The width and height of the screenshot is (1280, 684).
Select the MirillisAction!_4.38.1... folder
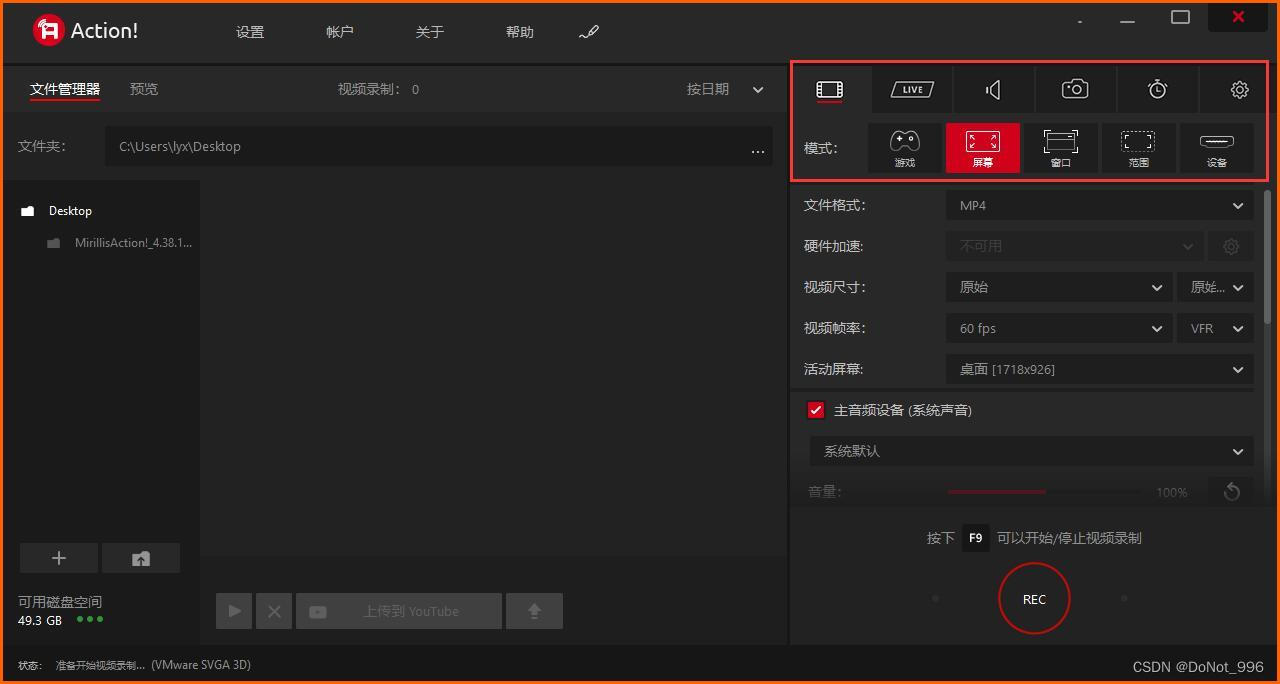click(133, 243)
